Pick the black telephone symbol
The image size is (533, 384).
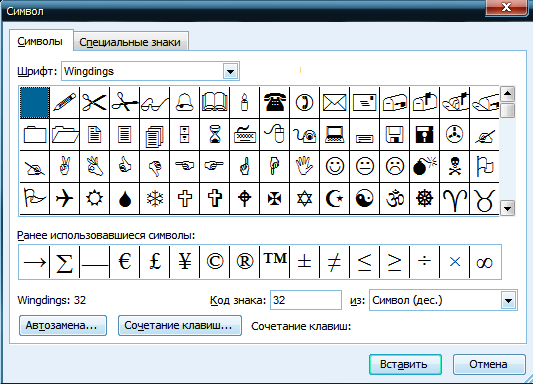(x=274, y=102)
